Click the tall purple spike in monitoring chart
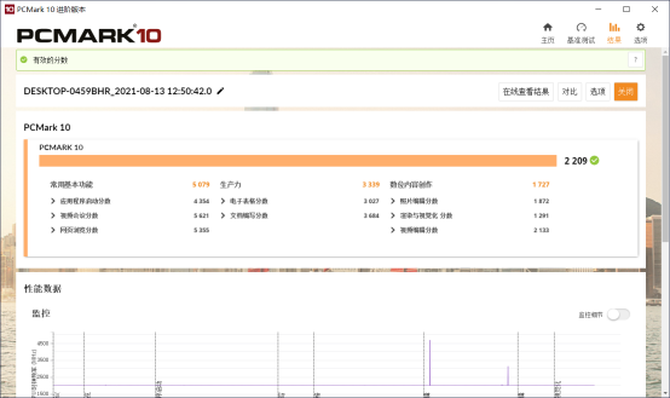Viewport: 670px width, 398px height. [x=430, y=363]
